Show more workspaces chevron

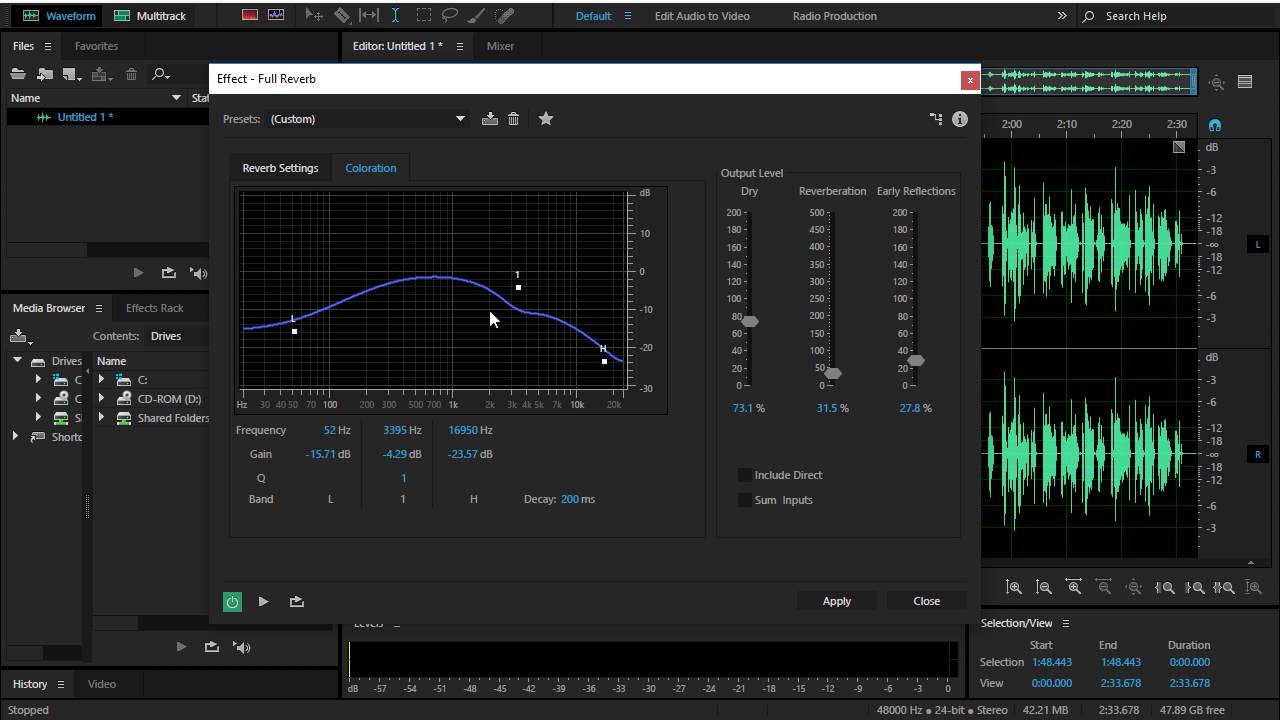[x=1062, y=16]
